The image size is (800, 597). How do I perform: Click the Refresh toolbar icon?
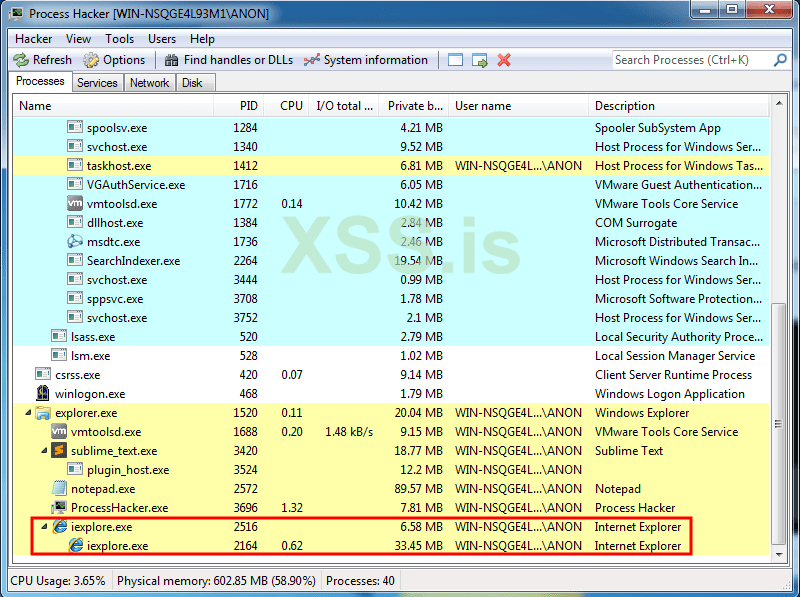pos(22,60)
